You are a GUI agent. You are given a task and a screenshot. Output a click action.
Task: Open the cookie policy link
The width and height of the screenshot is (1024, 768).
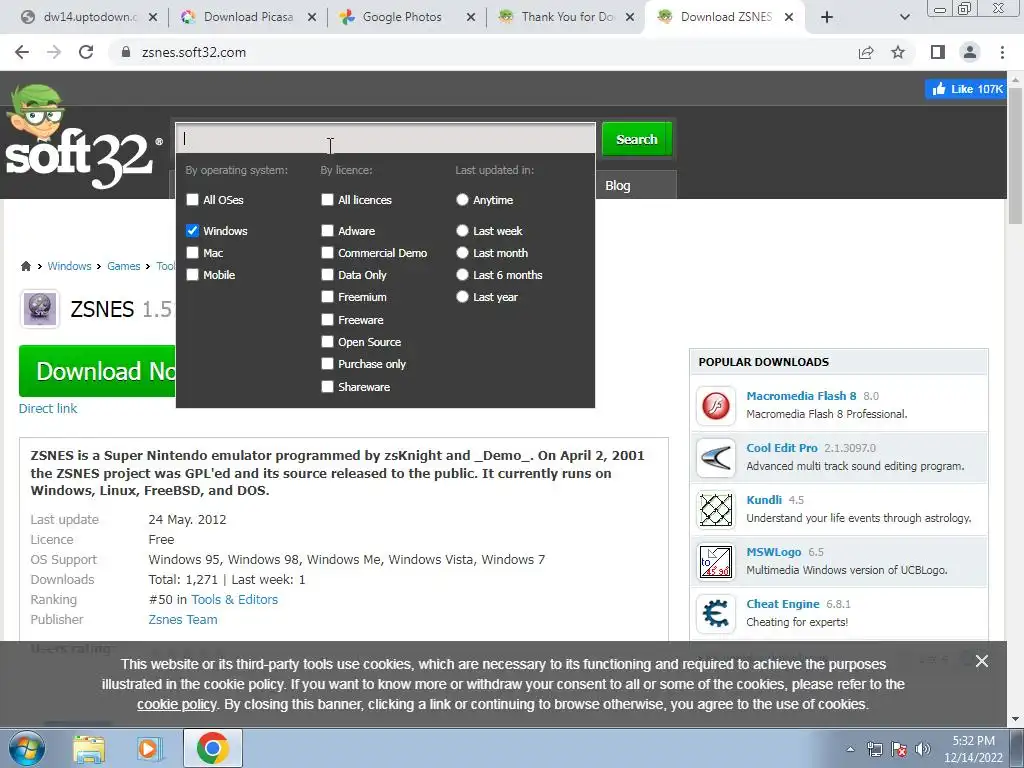177,705
